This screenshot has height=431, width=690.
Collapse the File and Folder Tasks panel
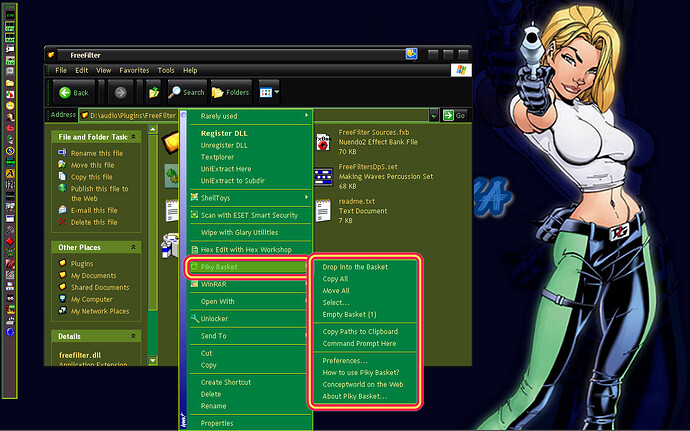click(x=135, y=137)
